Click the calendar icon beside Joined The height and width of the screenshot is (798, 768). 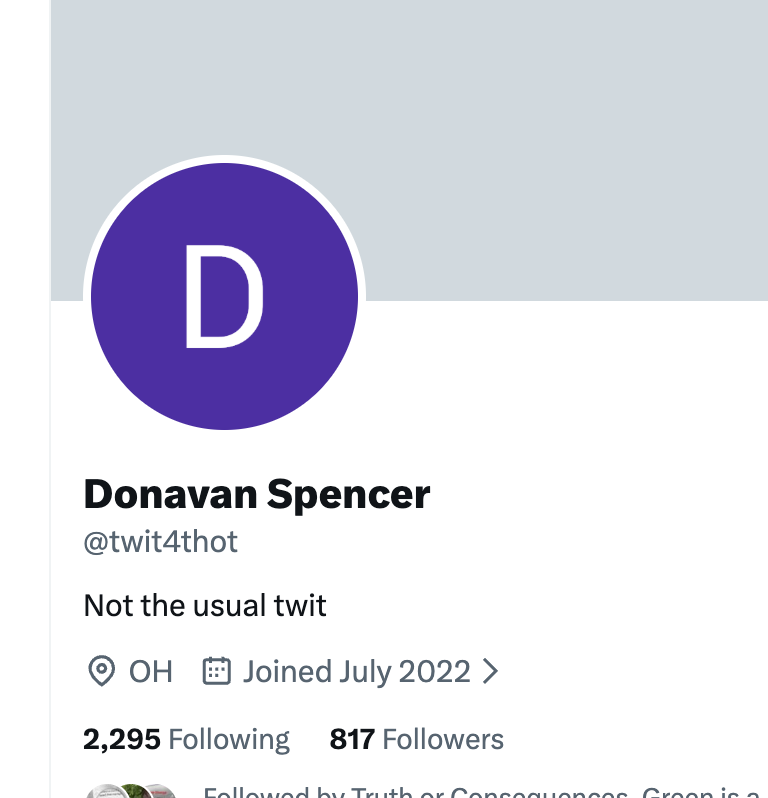coord(217,671)
